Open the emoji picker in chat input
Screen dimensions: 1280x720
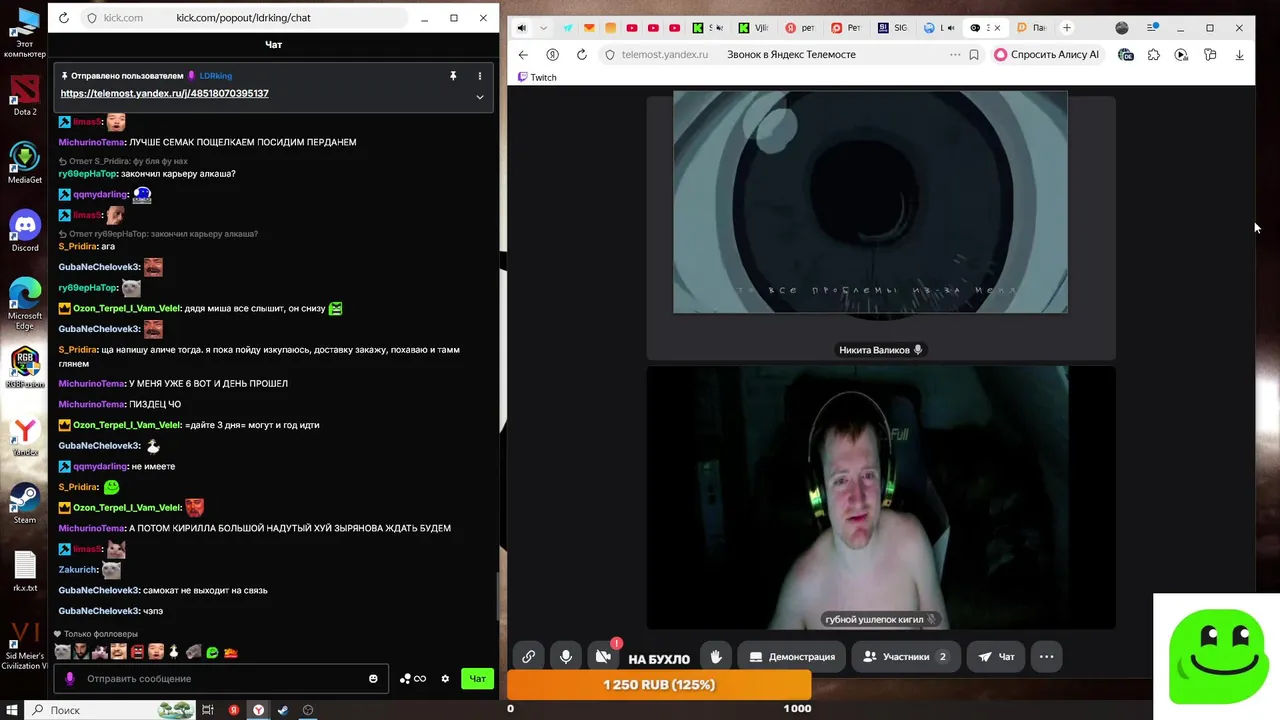coord(373,679)
